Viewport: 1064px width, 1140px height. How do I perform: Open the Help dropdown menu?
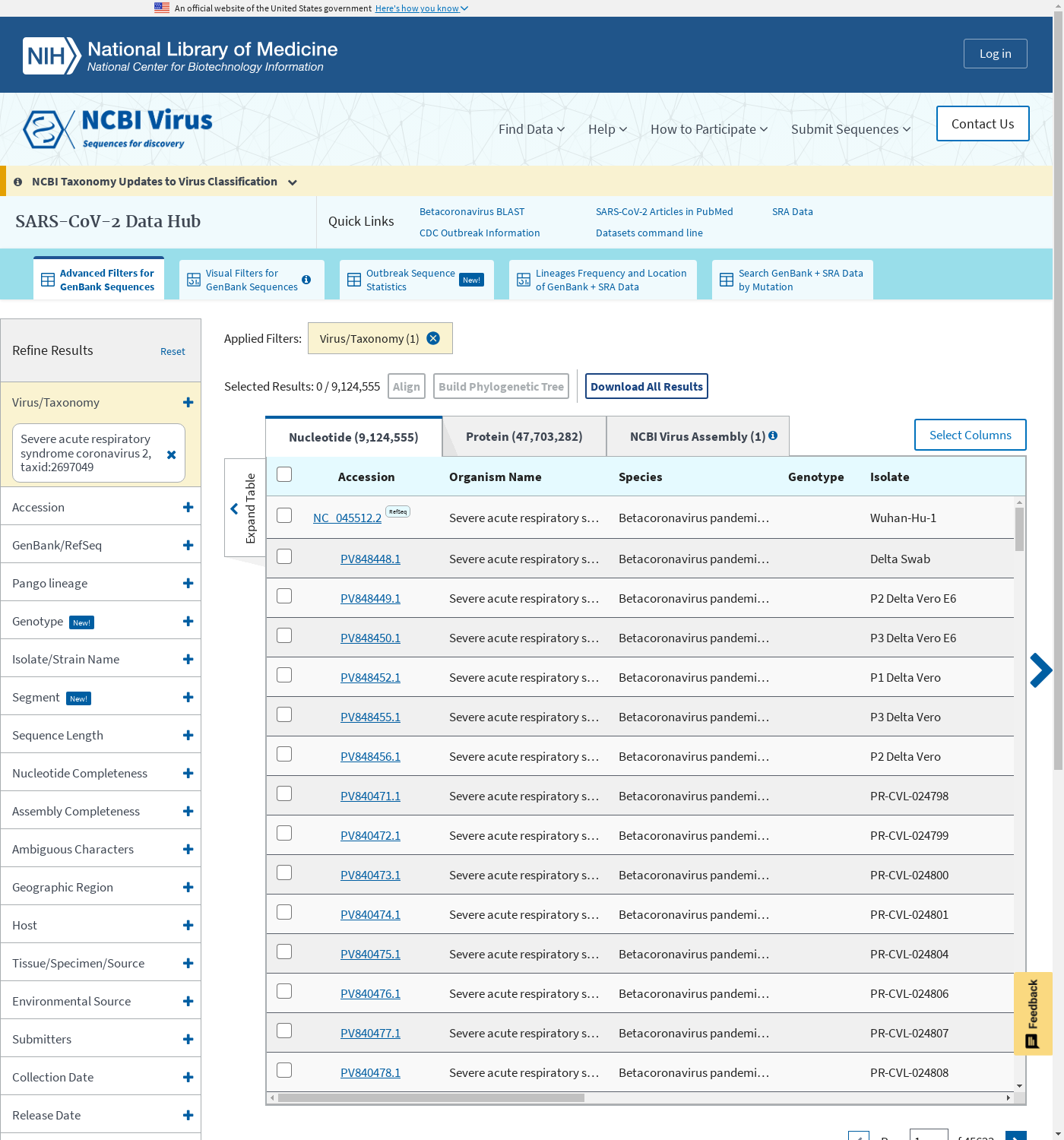pyautogui.click(x=607, y=129)
